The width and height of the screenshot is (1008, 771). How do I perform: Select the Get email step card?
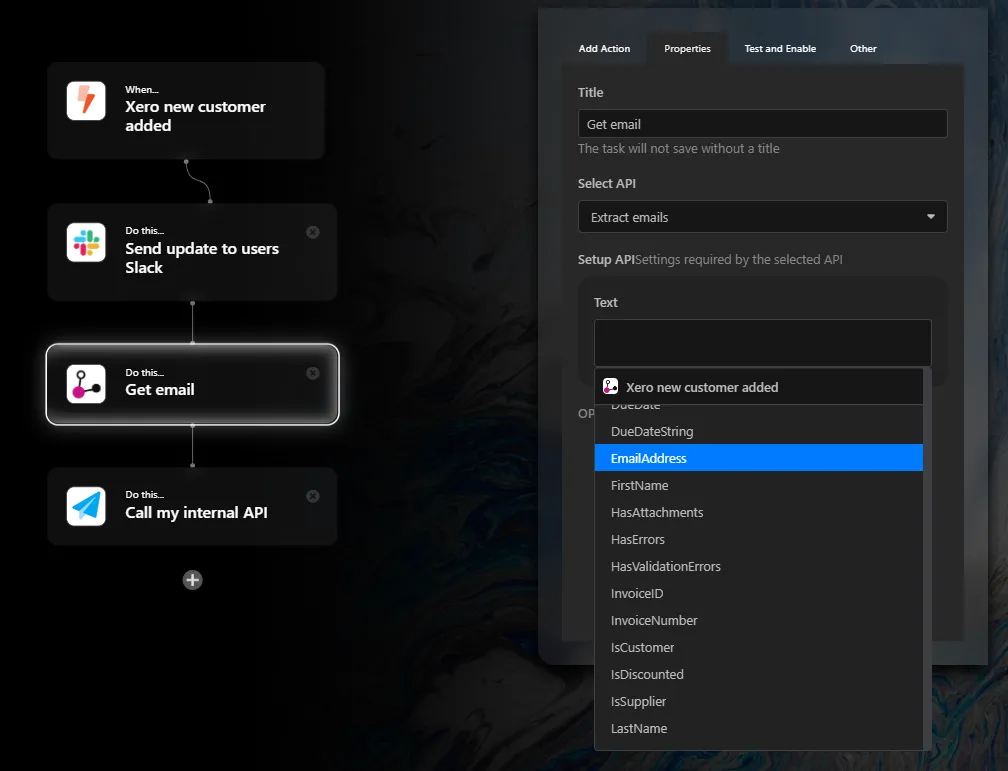click(x=192, y=384)
